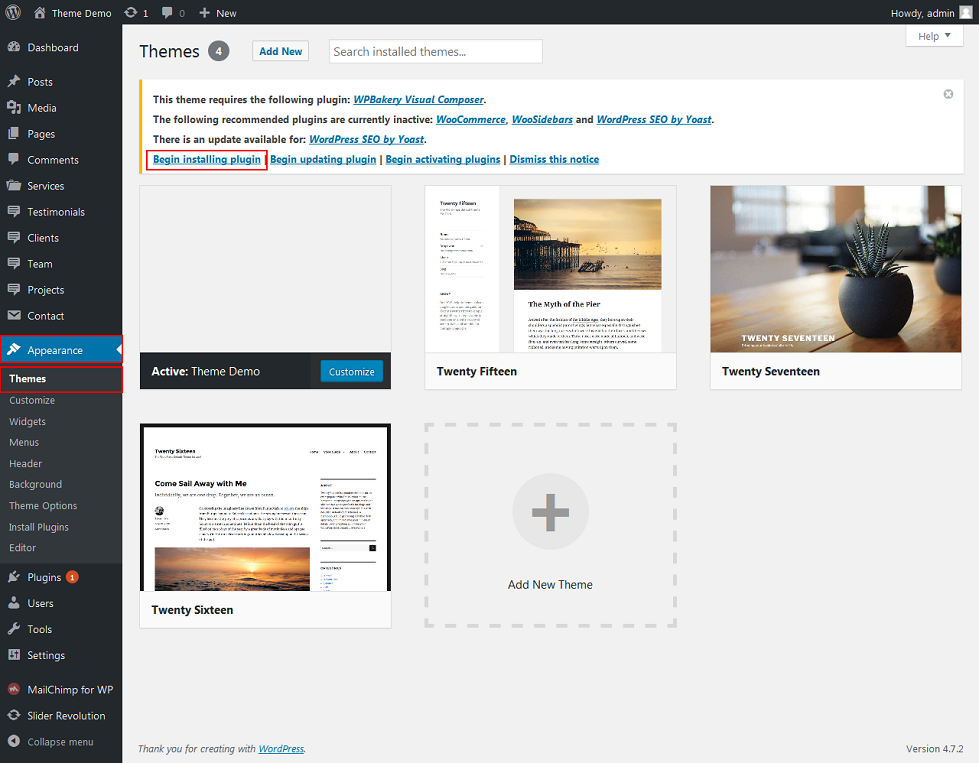Click the Dashboard gauge icon in sidebar

[14, 47]
